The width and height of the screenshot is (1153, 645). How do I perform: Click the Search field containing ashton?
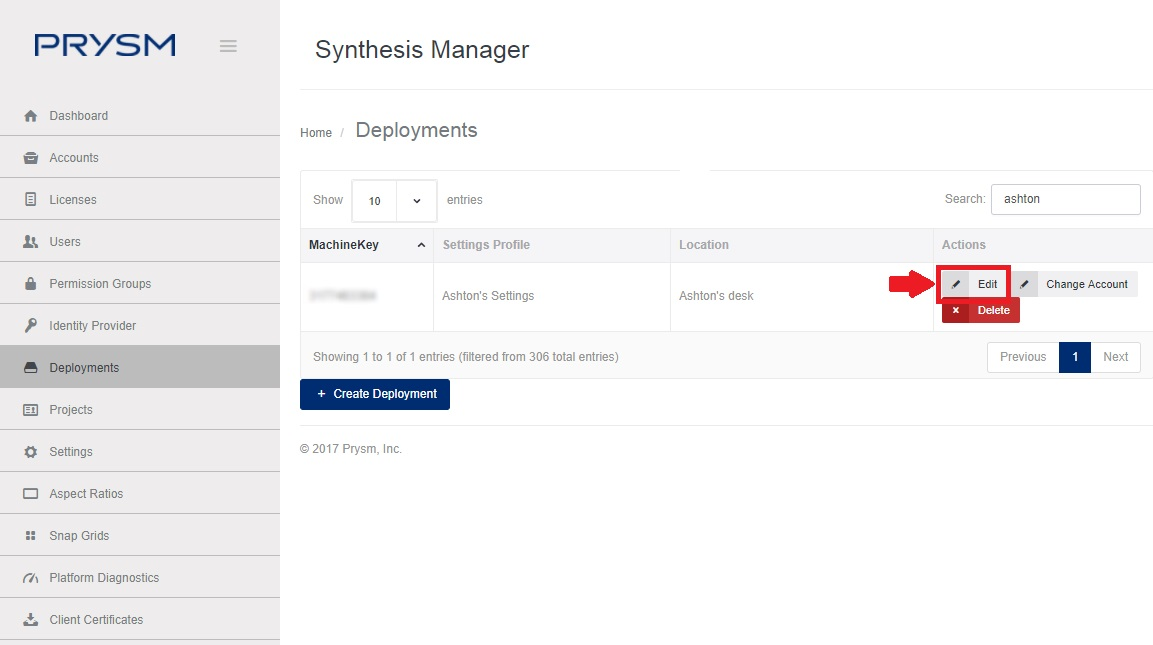click(1065, 199)
